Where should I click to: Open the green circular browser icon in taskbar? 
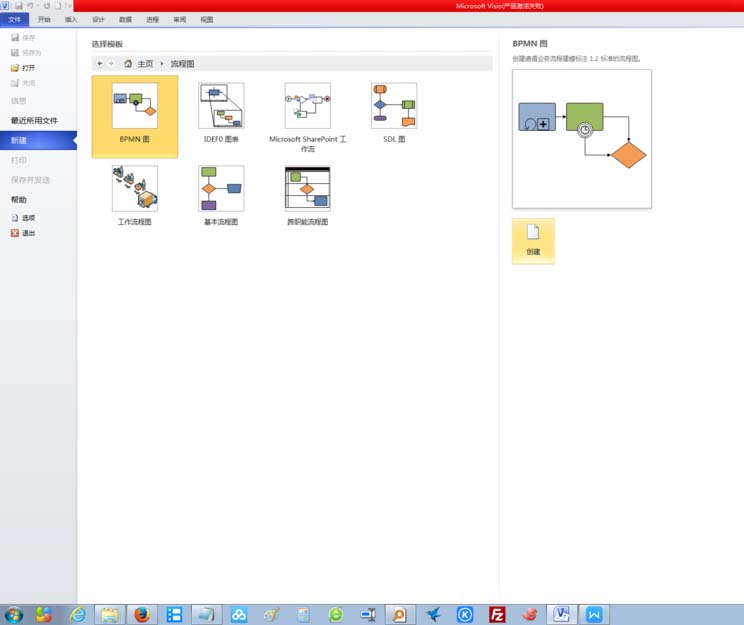[335, 615]
